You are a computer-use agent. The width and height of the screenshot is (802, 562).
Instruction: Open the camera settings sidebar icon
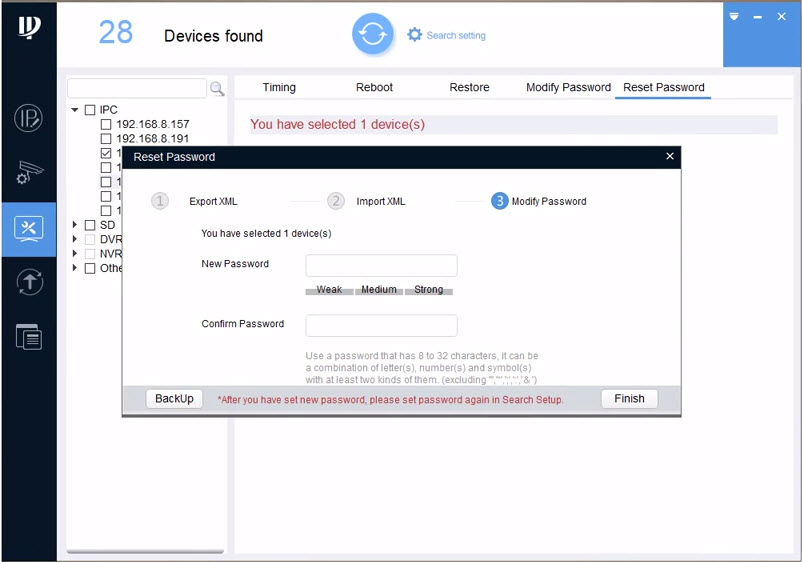tap(28, 173)
